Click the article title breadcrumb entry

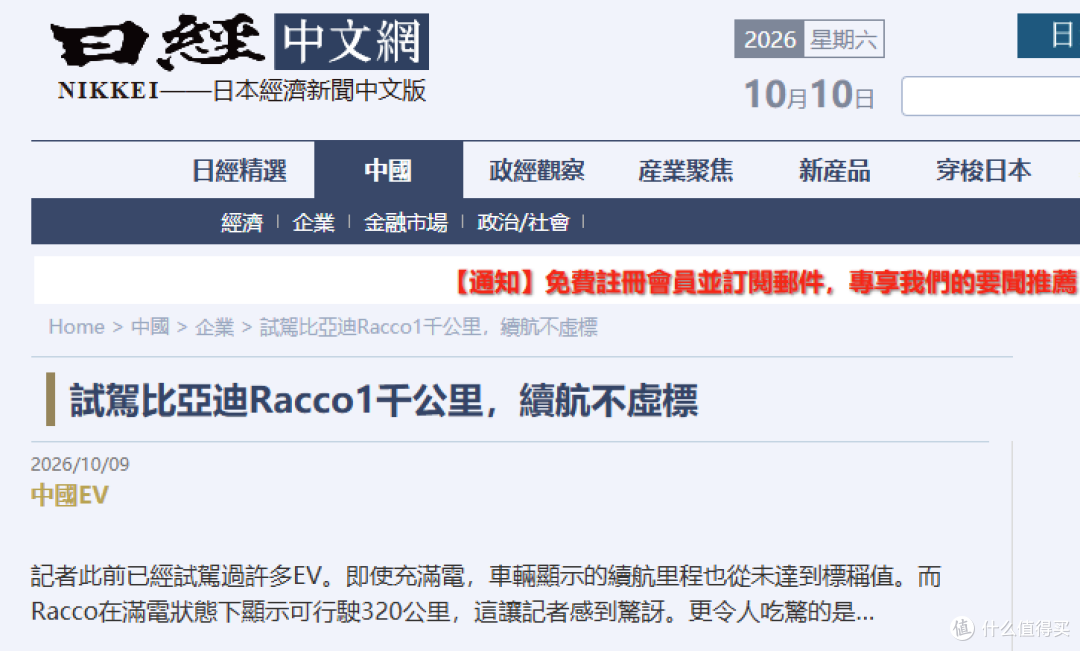click(428, 327)
